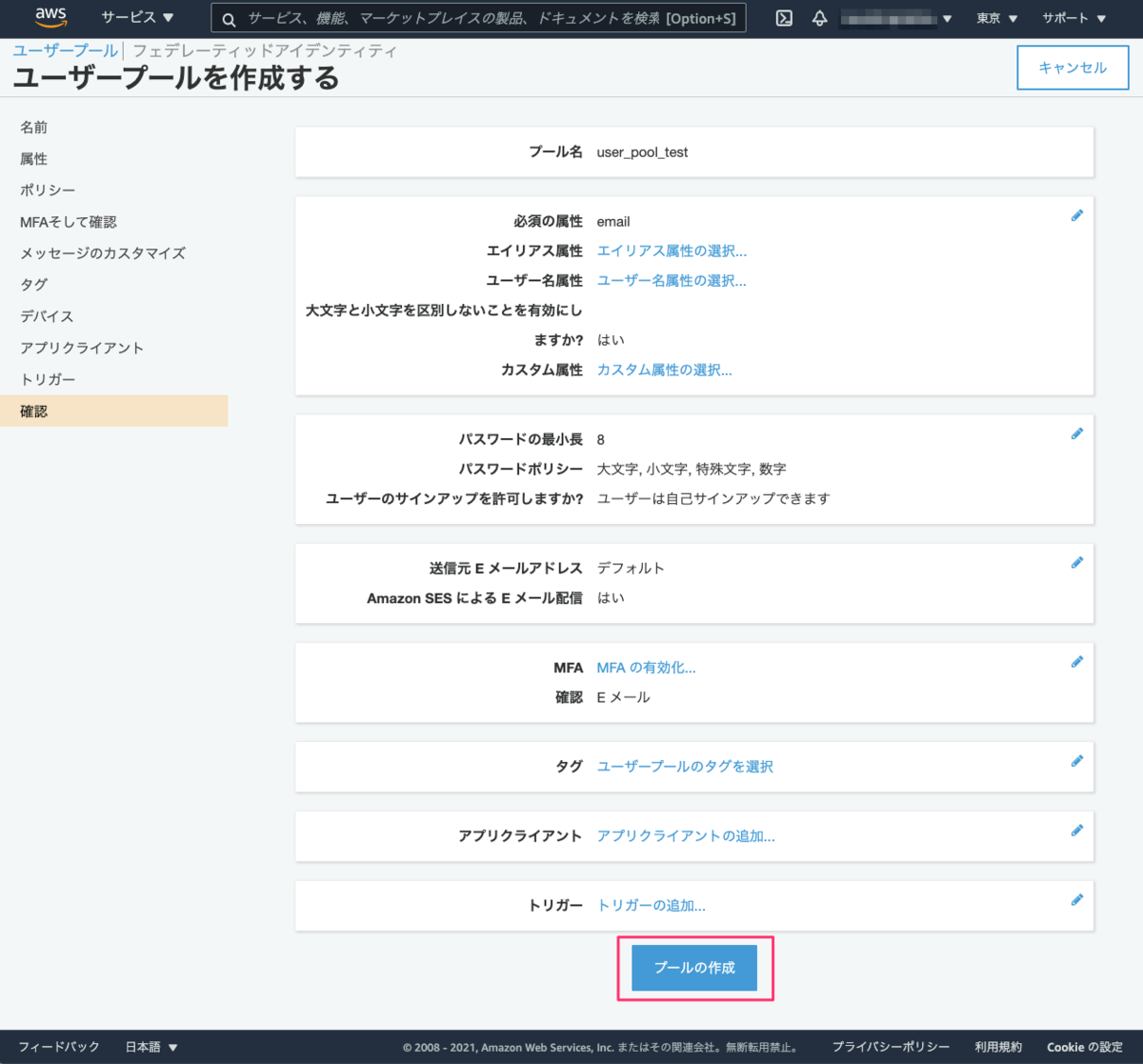1143x1064 pixels.
Task: Edit app client section pencil icon
Action: pyautogui.click(x=1077, y=830)
